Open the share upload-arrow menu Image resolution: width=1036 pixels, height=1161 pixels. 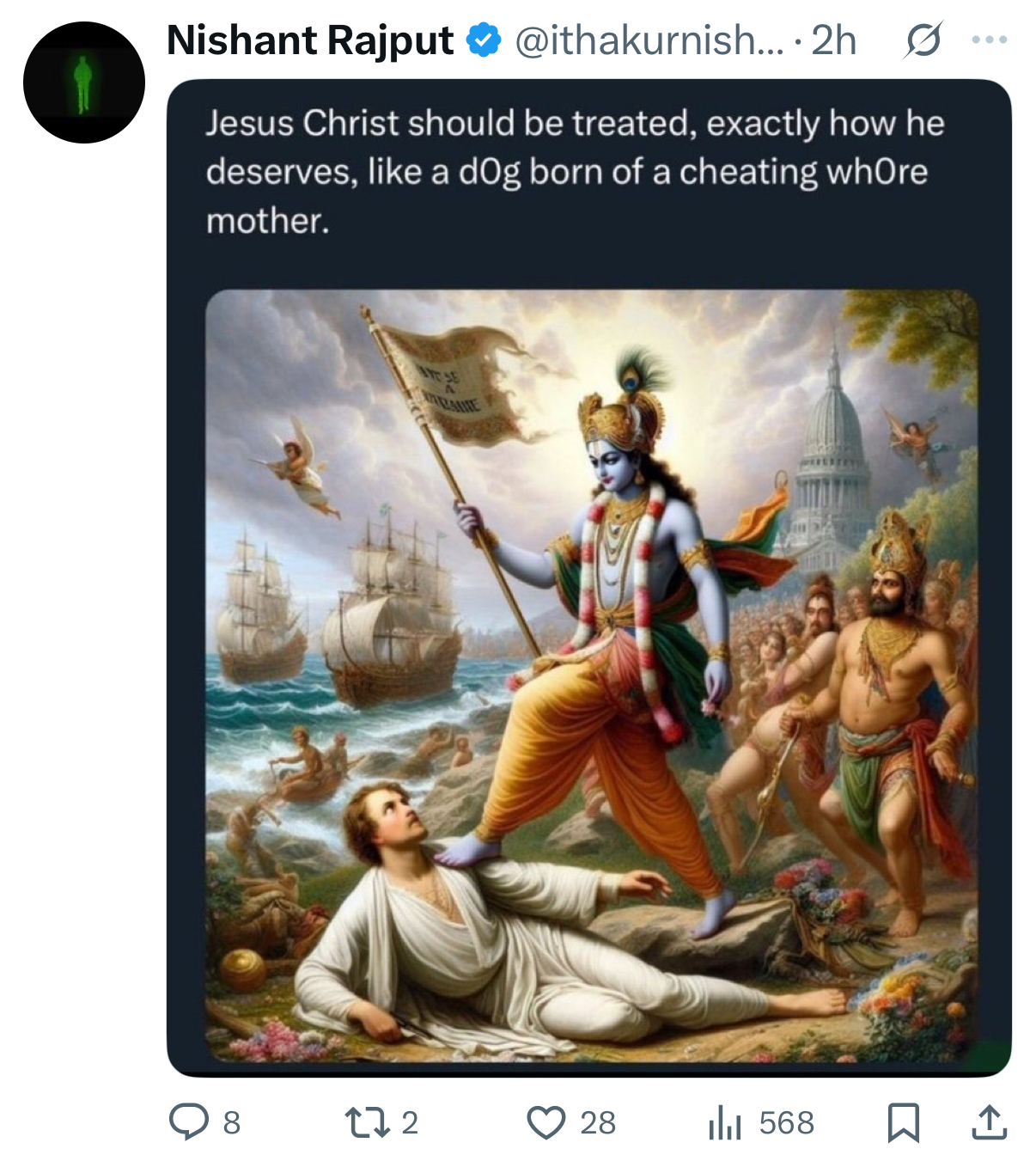tap(990, 1122)
